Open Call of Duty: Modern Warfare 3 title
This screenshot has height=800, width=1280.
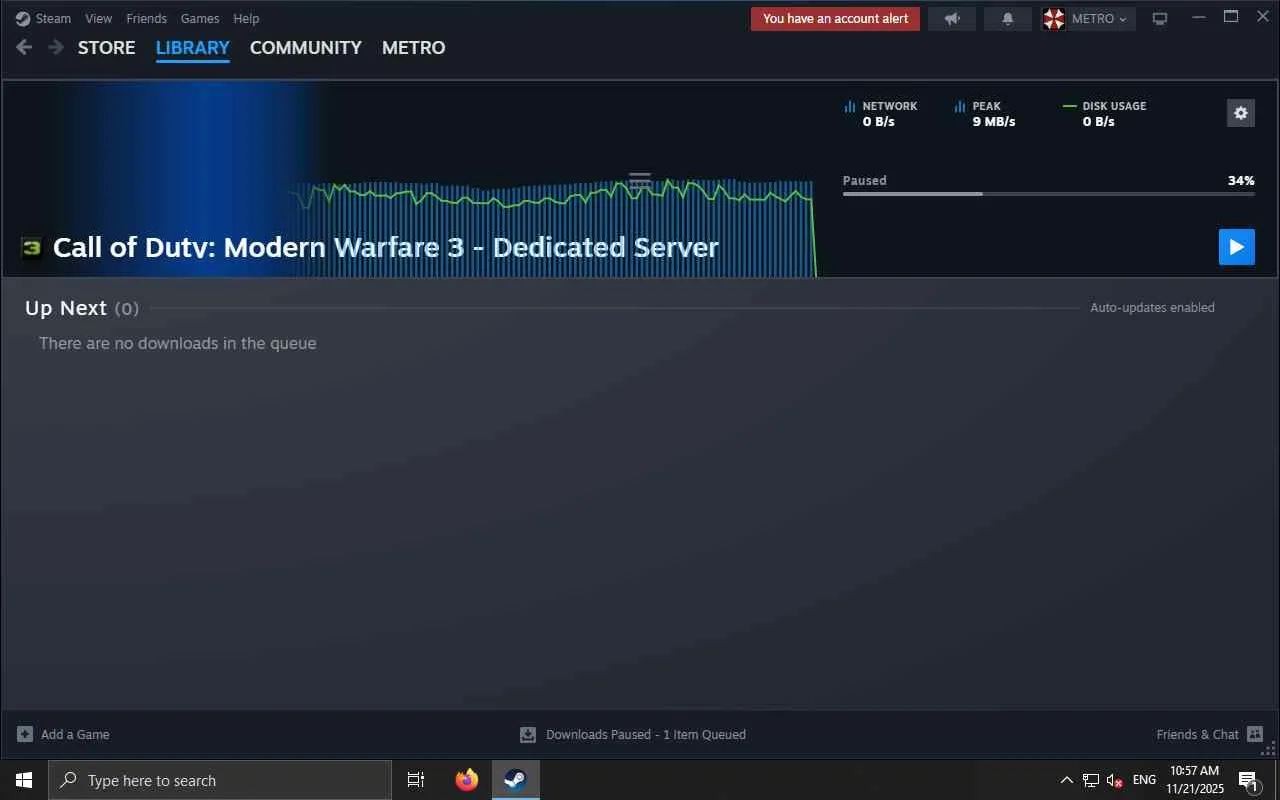(x=386, y=247)
